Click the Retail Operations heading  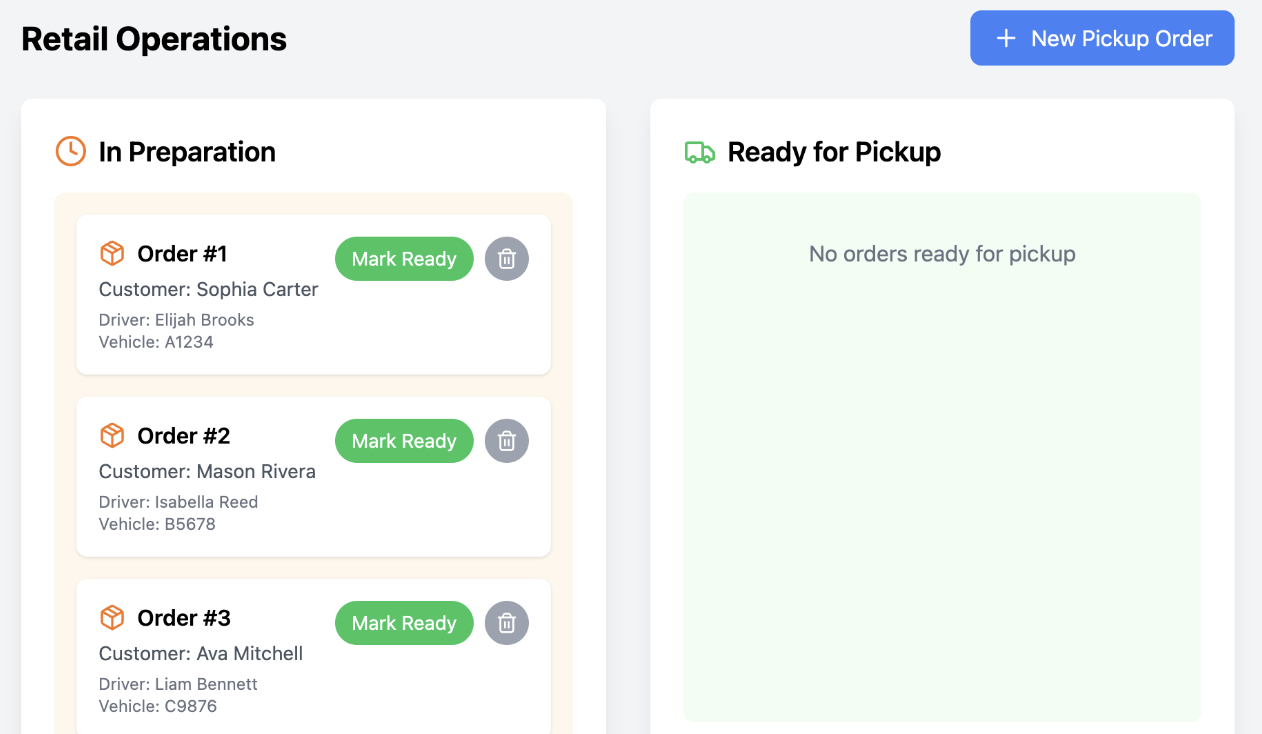pyautogui.click(x=154, y=39)
